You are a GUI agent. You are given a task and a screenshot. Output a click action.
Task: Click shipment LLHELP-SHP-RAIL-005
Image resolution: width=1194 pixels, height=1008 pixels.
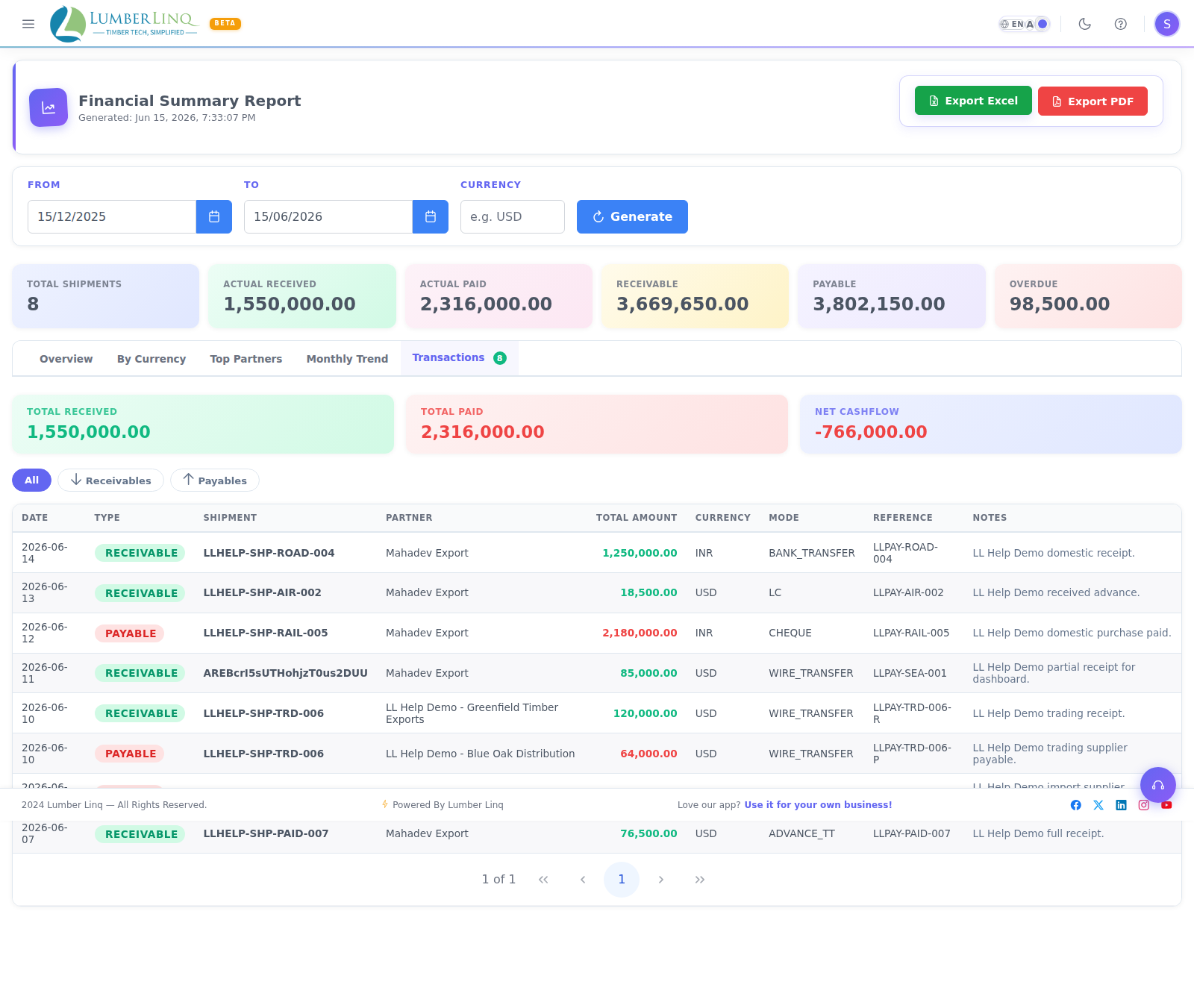pos(266,633)
